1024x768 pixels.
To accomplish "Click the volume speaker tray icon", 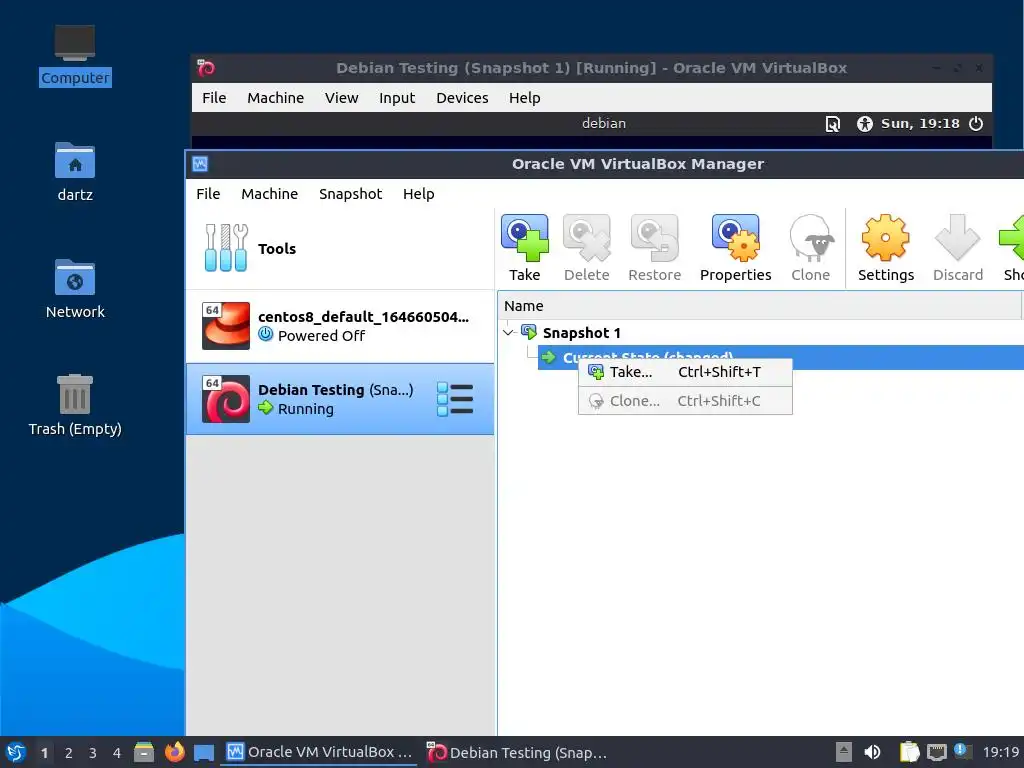I will point(872,752).
